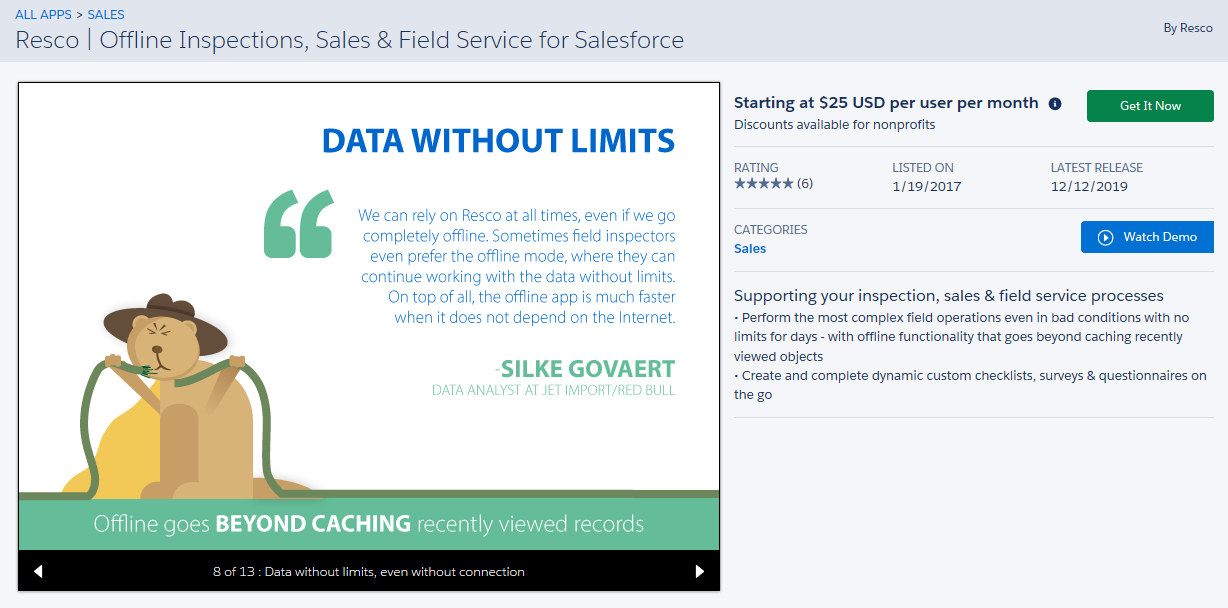Select Sales under Categories
This screenshot has width=1228, height=608.
(750, 249)
